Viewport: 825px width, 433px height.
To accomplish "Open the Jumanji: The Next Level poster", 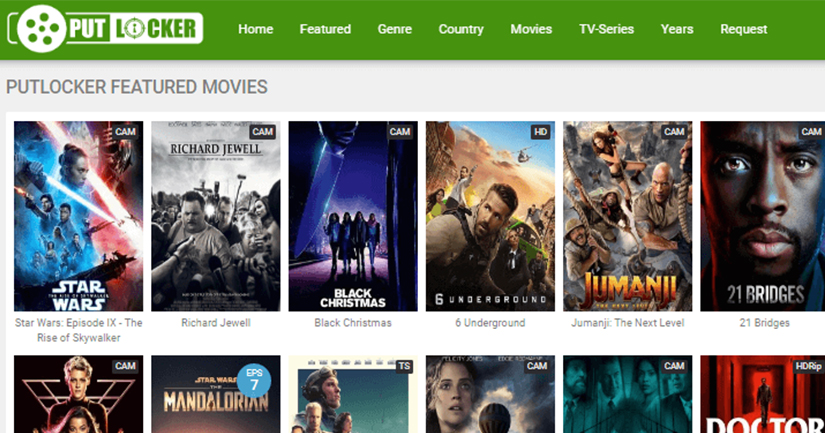I will pos(628,216).
